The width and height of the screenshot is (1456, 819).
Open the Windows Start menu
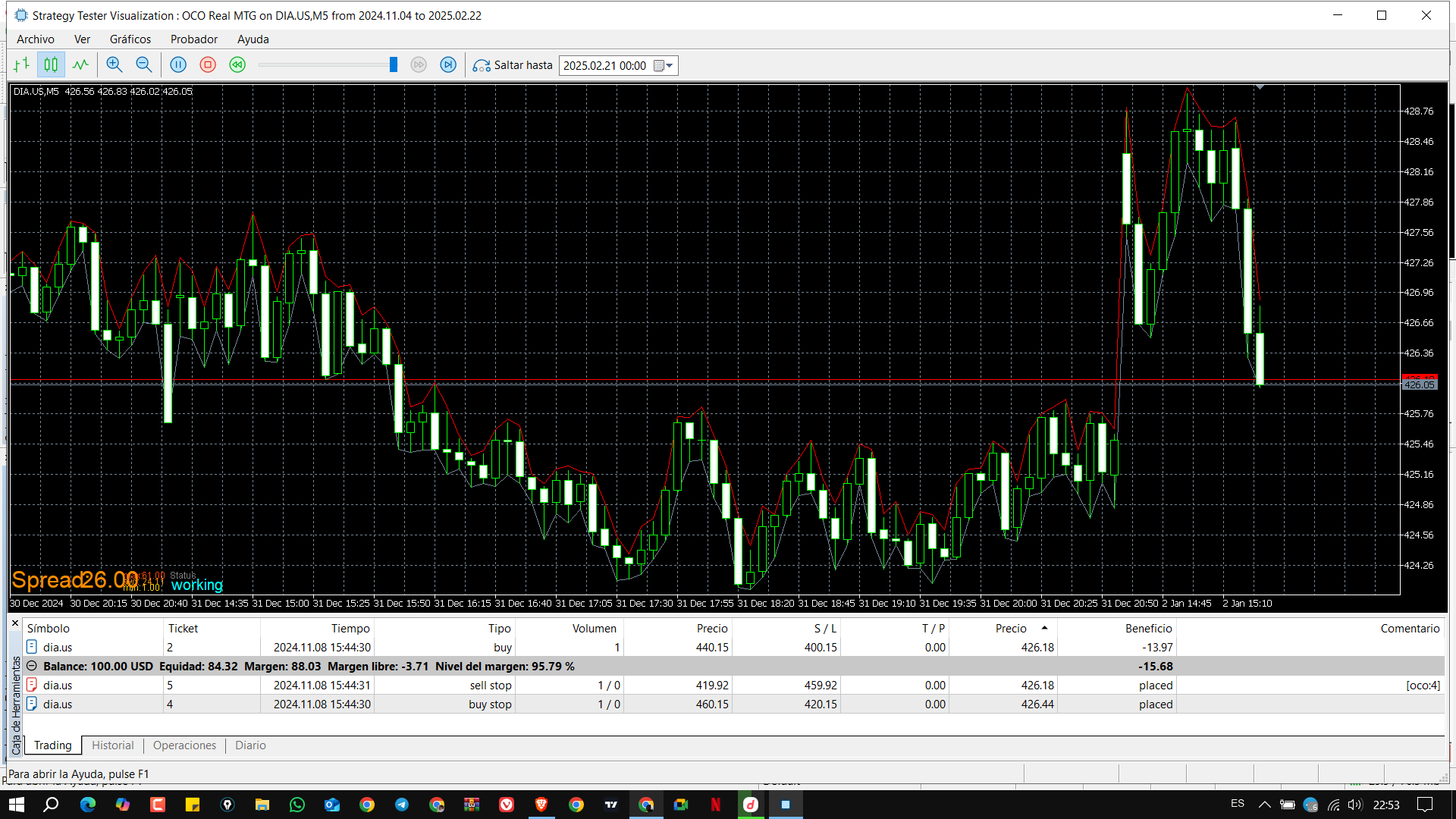tap(16, 805)
